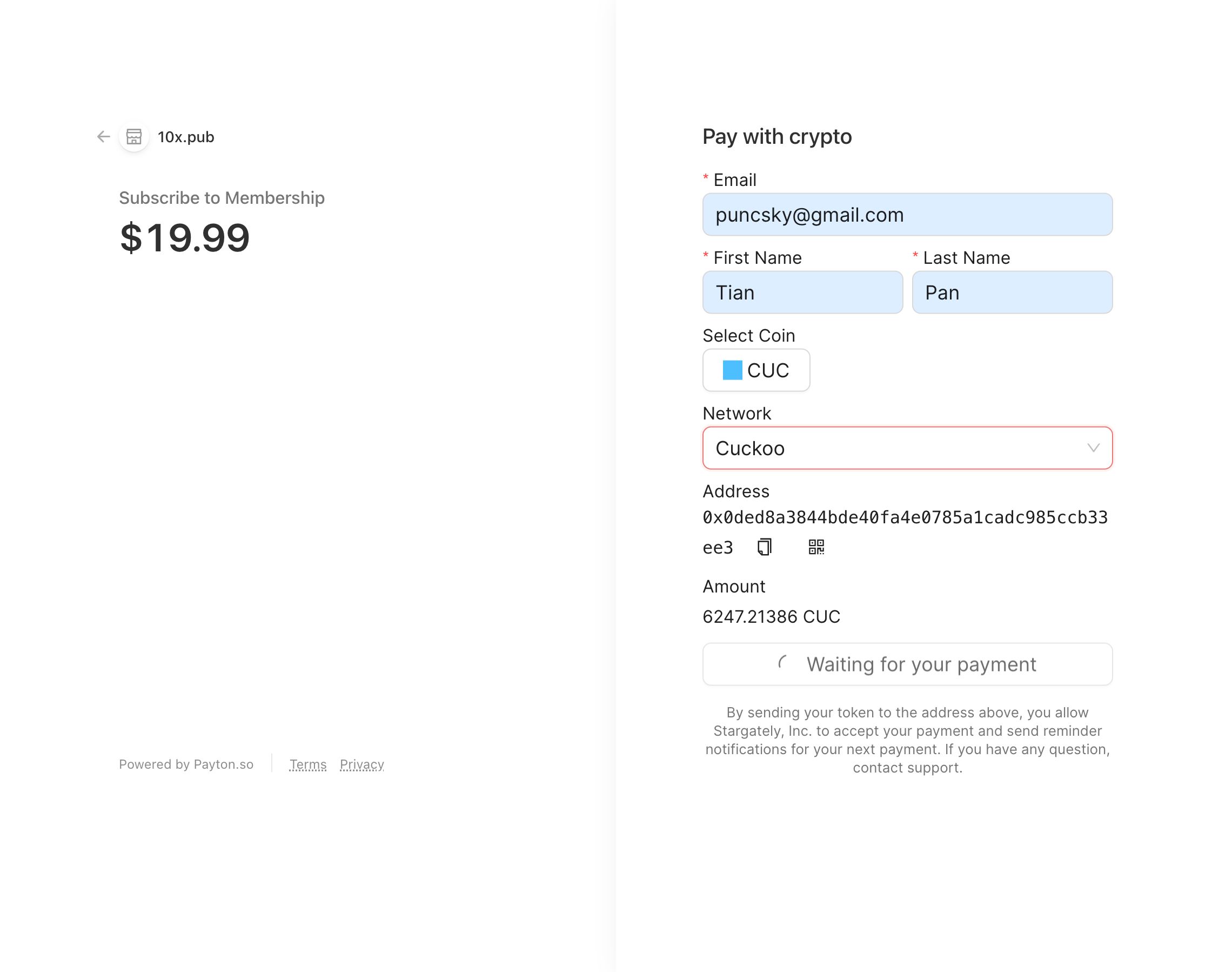Image resolution: width=1232 pixels, height=972 pixels.
Task: Click on the Email input field
Action: click(x=907, y=215)
